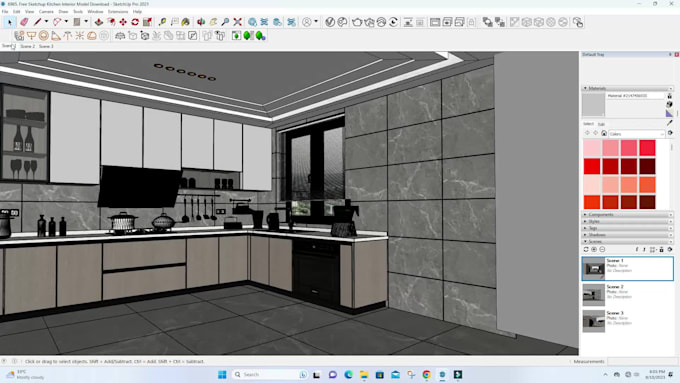Viewport: 680px width, 383px height.
Task: Expand the Tags panel
Action: (628, 228)
